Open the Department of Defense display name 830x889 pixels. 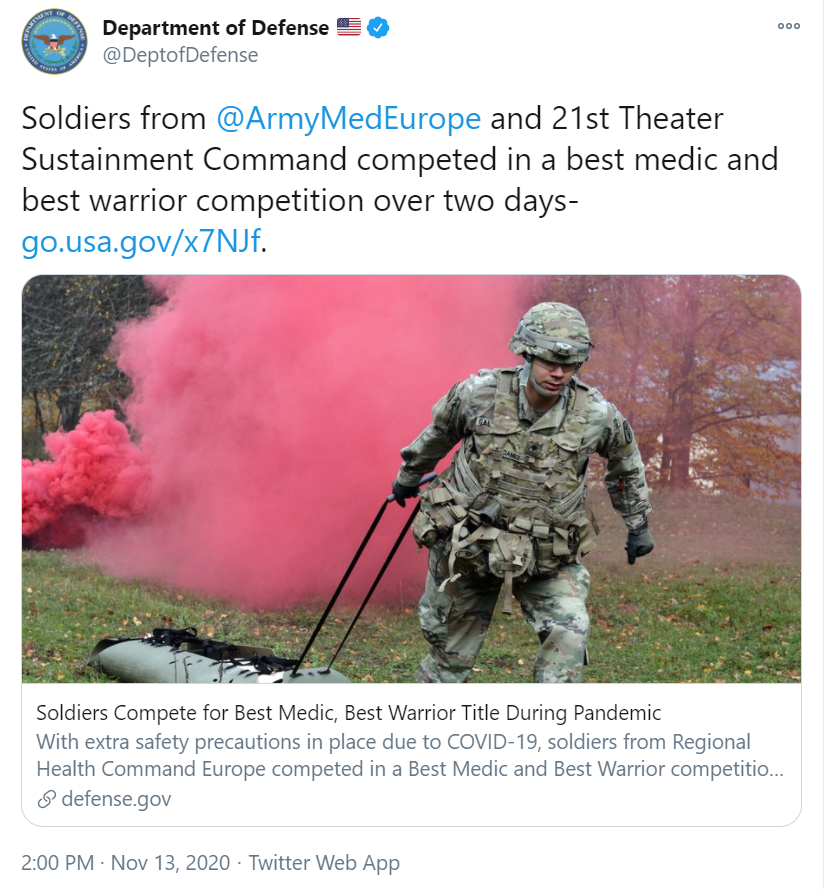(215, 27)
